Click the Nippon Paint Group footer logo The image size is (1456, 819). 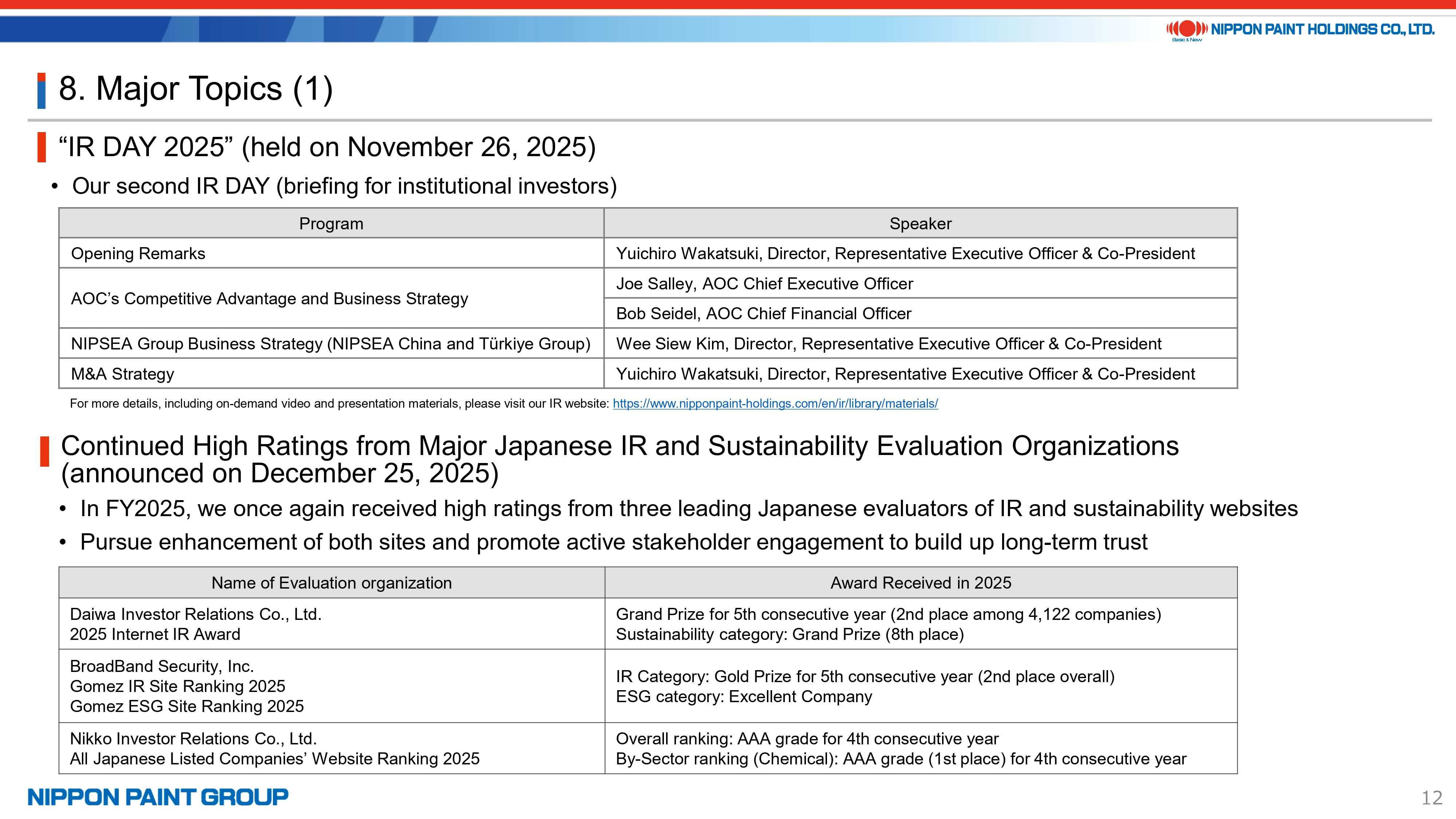tap(158, 797)
